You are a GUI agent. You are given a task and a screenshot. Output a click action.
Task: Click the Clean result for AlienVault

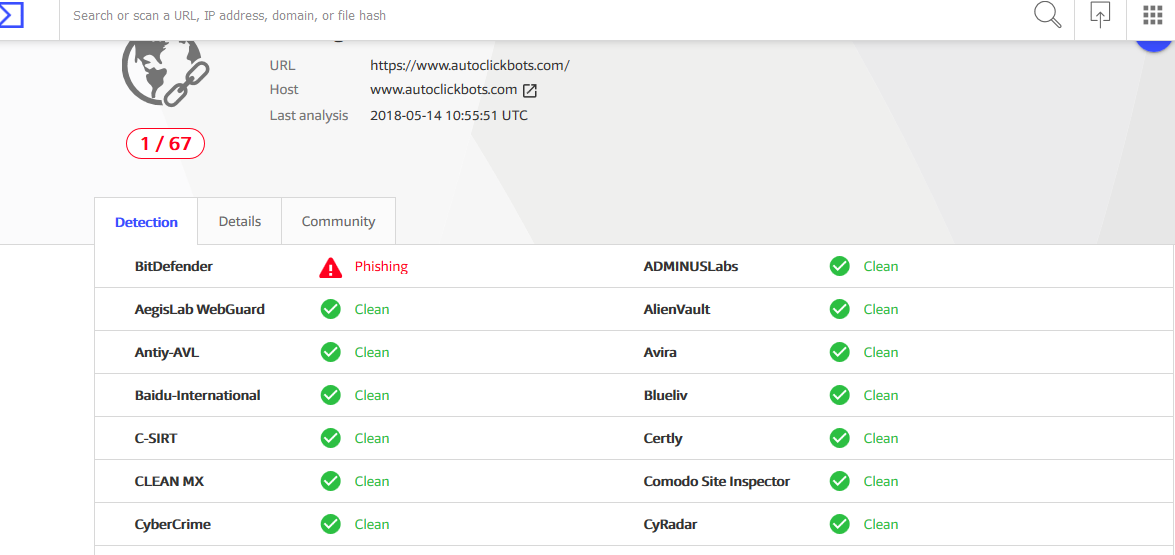click(881, 309)
